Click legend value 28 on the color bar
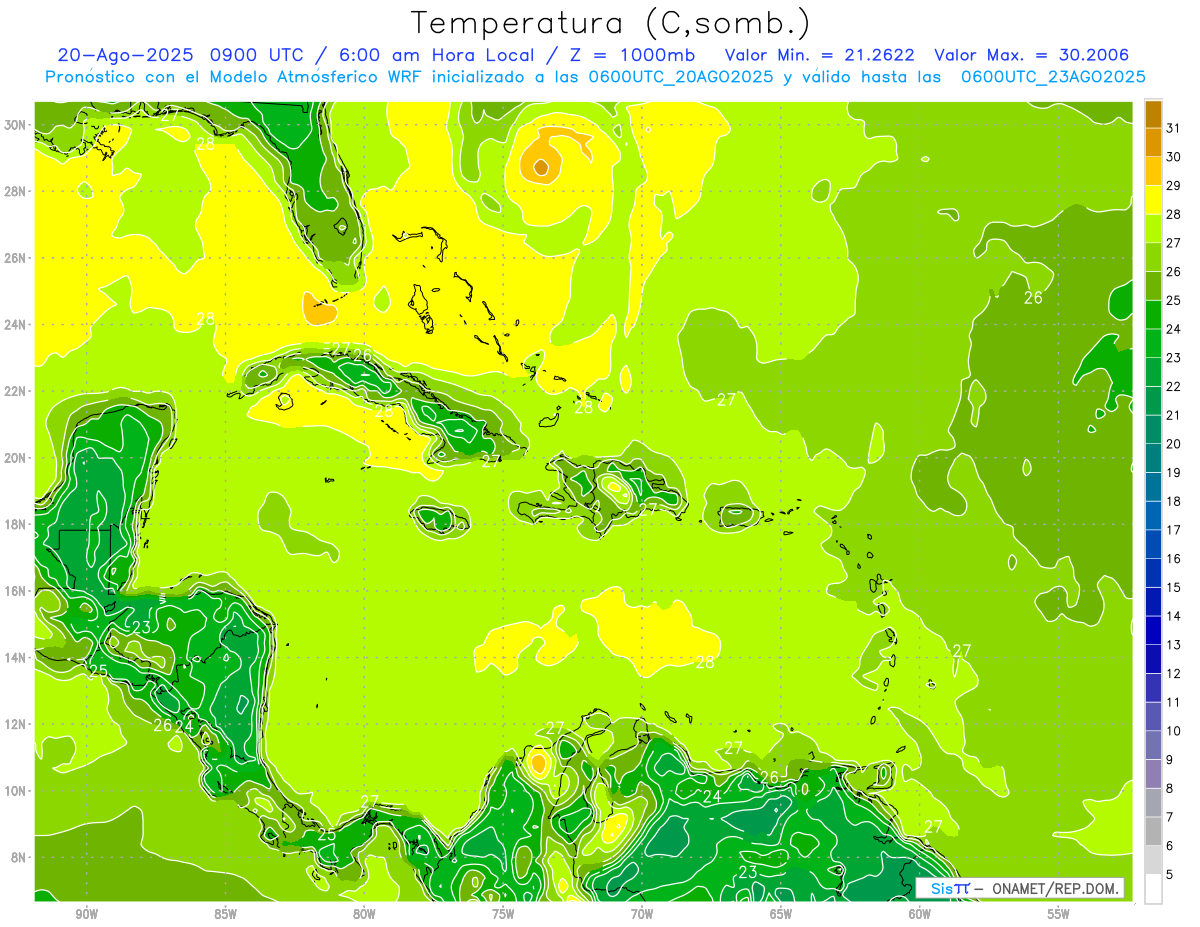Viewport: 1200px width, 927px height. [1173, 214]
